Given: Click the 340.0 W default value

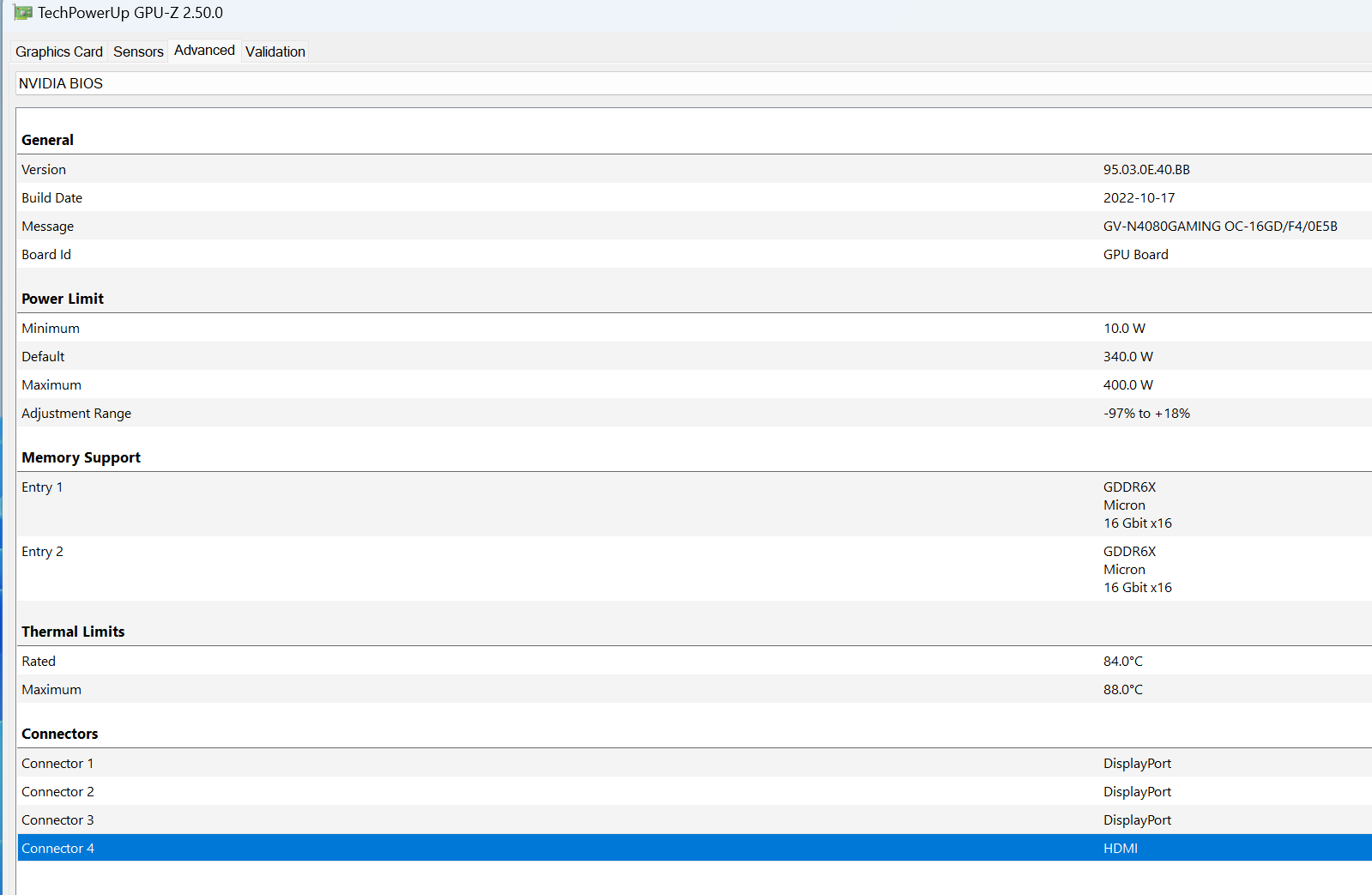Looking at the screenshot, I should click(x=1128, y=357).
